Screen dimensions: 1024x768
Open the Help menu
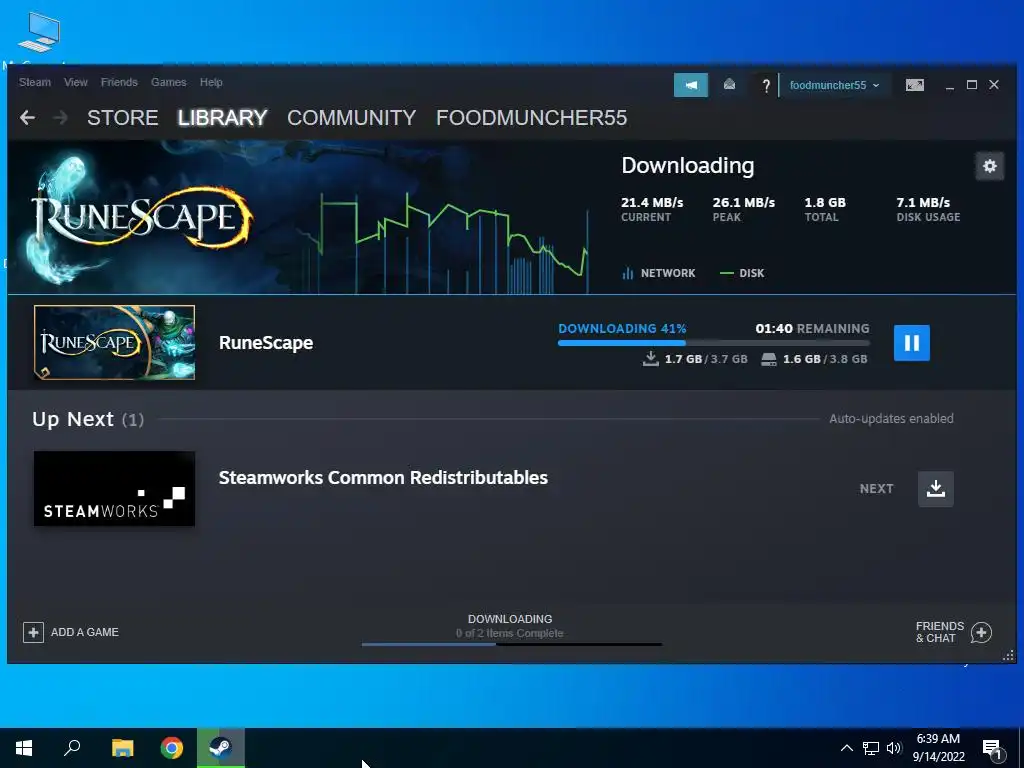point(211,82)
